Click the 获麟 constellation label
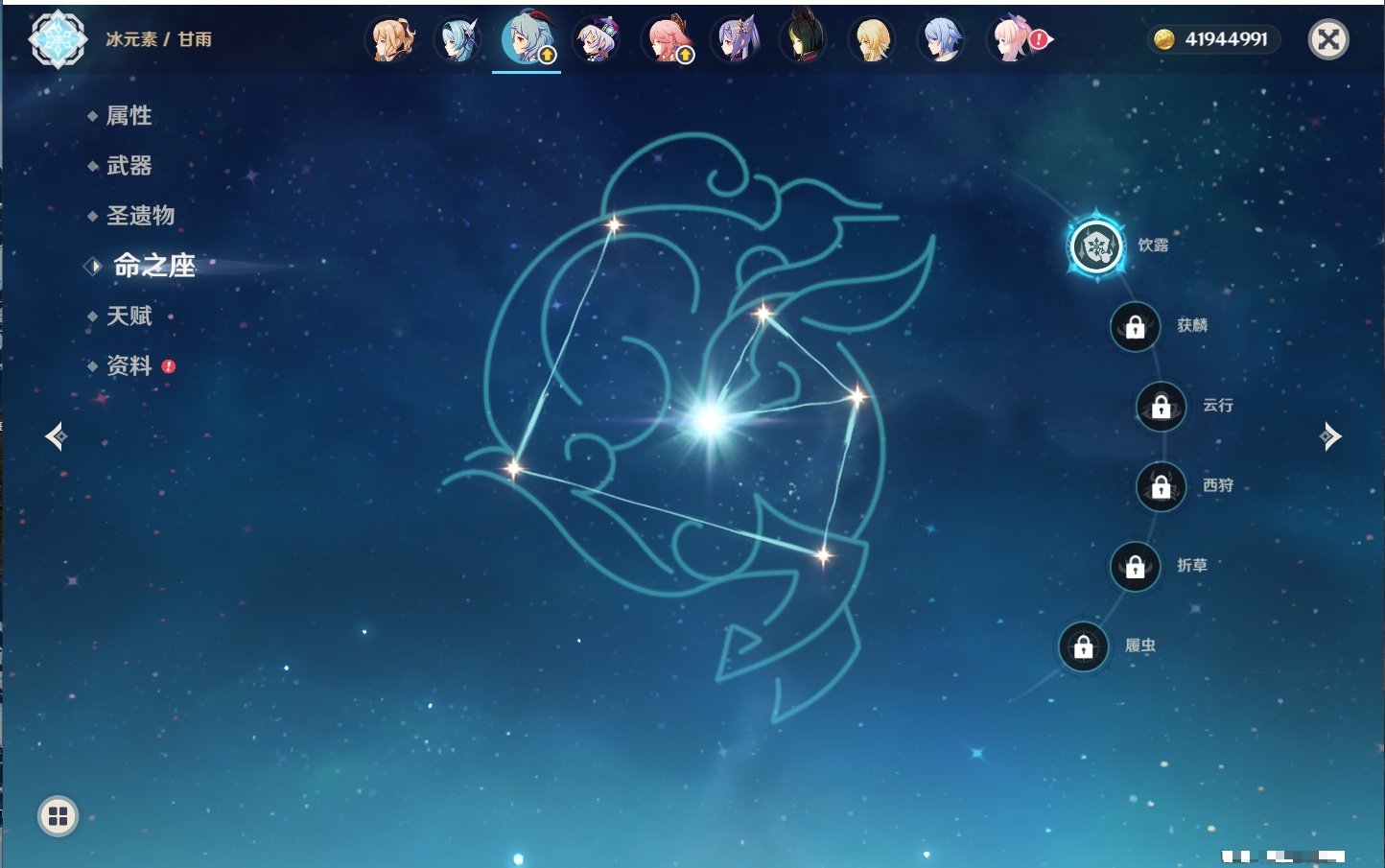 [1192, 325]
